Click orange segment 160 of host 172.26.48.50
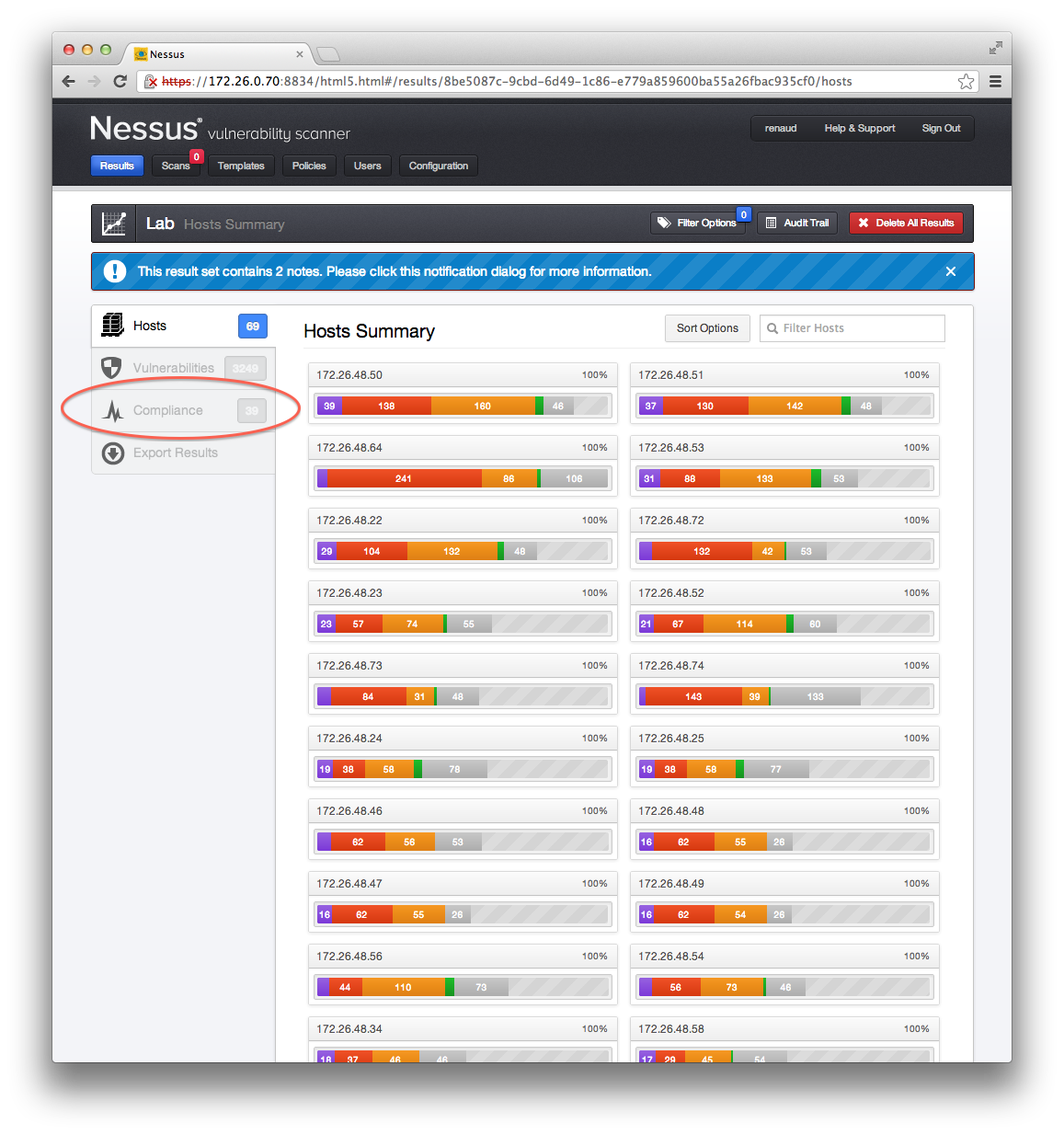 coord(483,406)
